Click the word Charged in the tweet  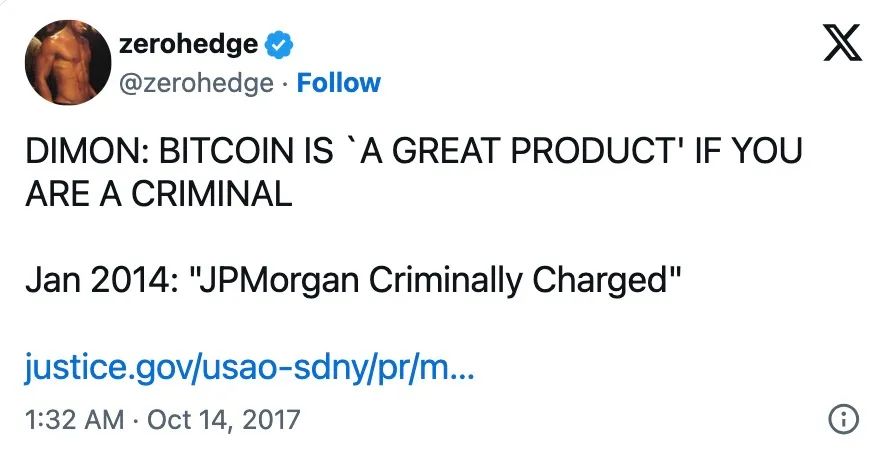click(606, 279)
